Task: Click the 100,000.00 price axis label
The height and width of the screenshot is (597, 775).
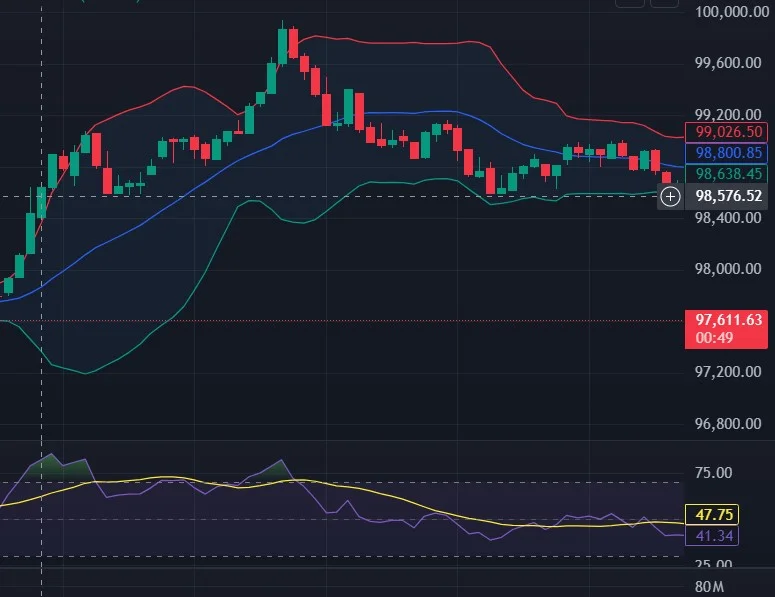Action: 732,11
